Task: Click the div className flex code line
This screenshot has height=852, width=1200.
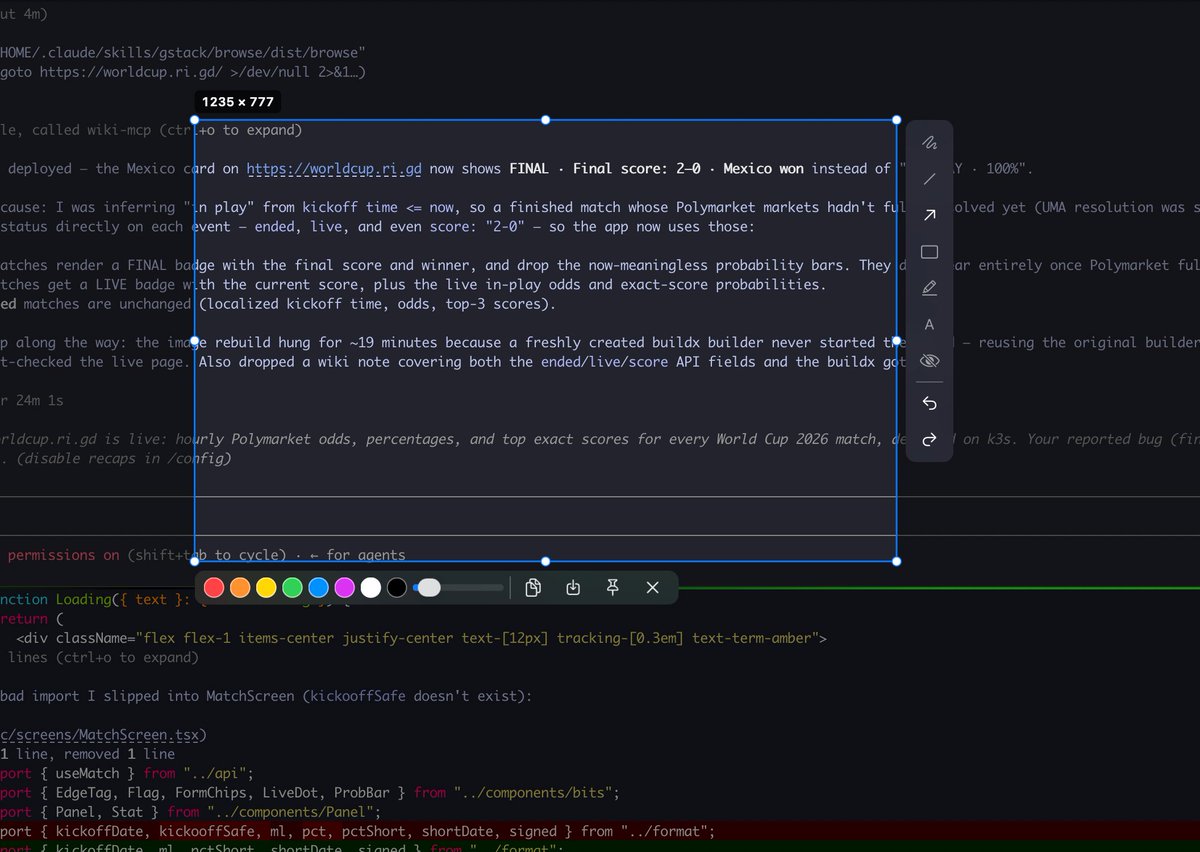Action: (x=422, y=638)
